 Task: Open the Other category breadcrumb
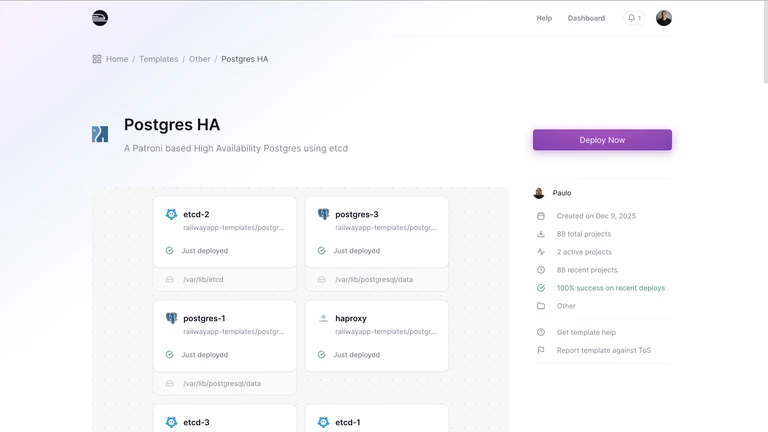click(199, 59)
